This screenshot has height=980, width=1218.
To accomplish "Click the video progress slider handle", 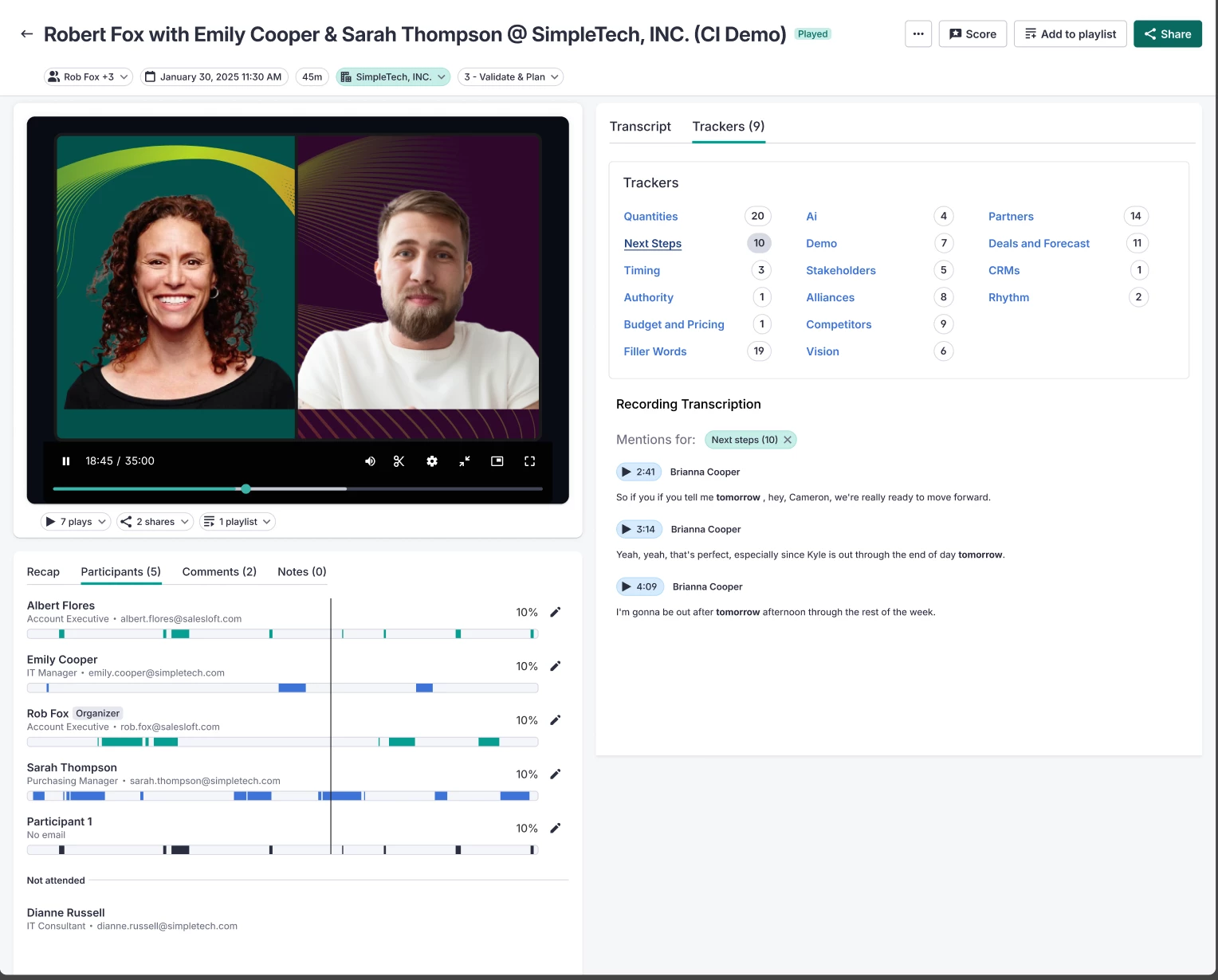I will point(246,488).
